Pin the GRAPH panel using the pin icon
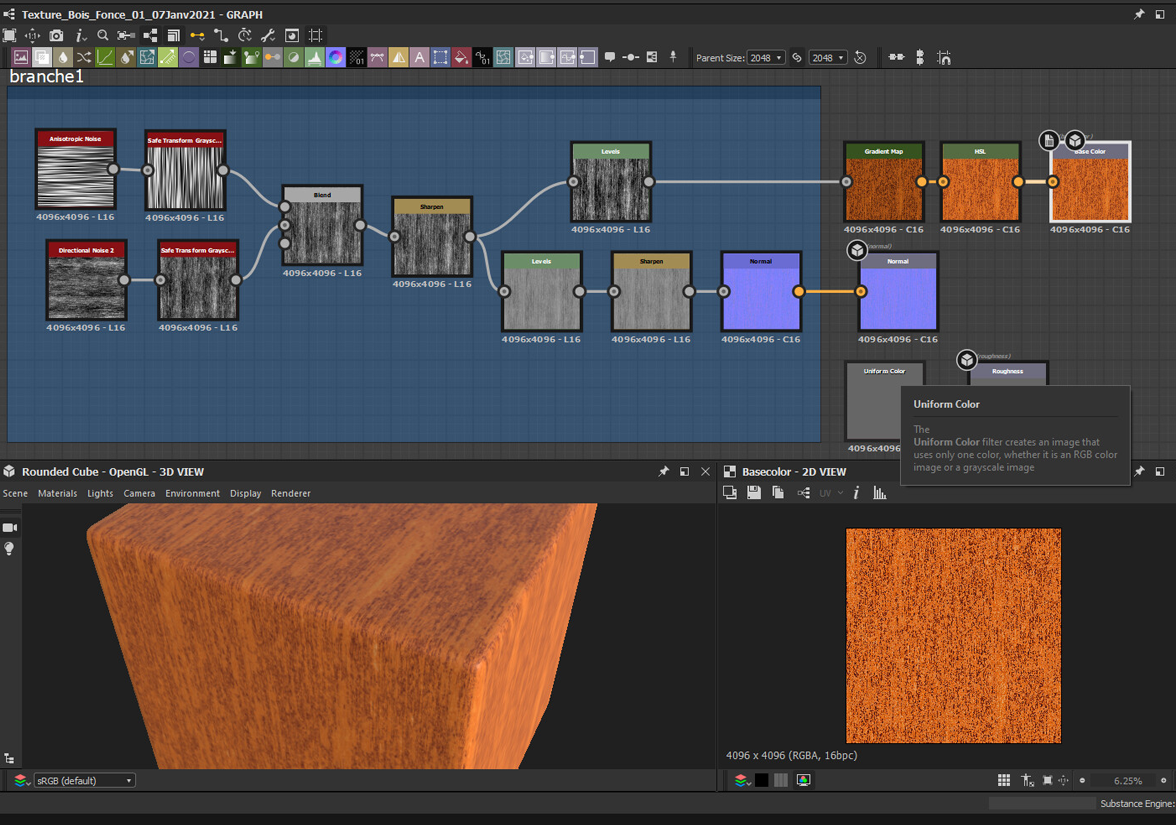Screen dimensions: 1176x825 [x=1139, y=14]
